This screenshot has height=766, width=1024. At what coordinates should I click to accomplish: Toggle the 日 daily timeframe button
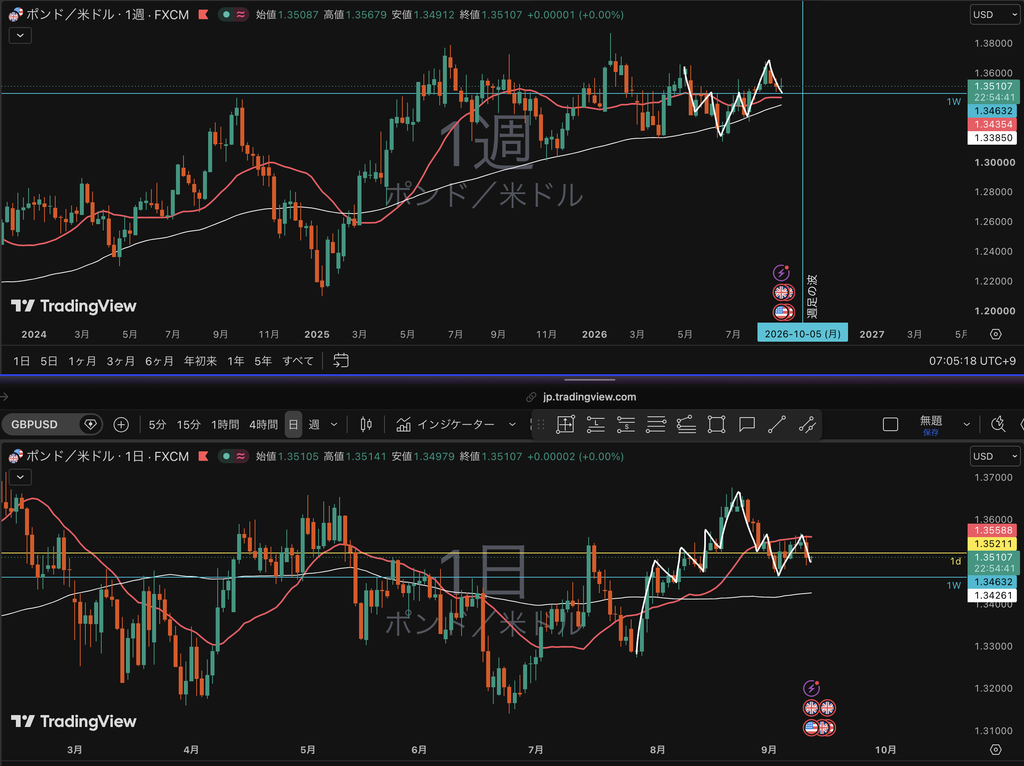pos(293,424)
